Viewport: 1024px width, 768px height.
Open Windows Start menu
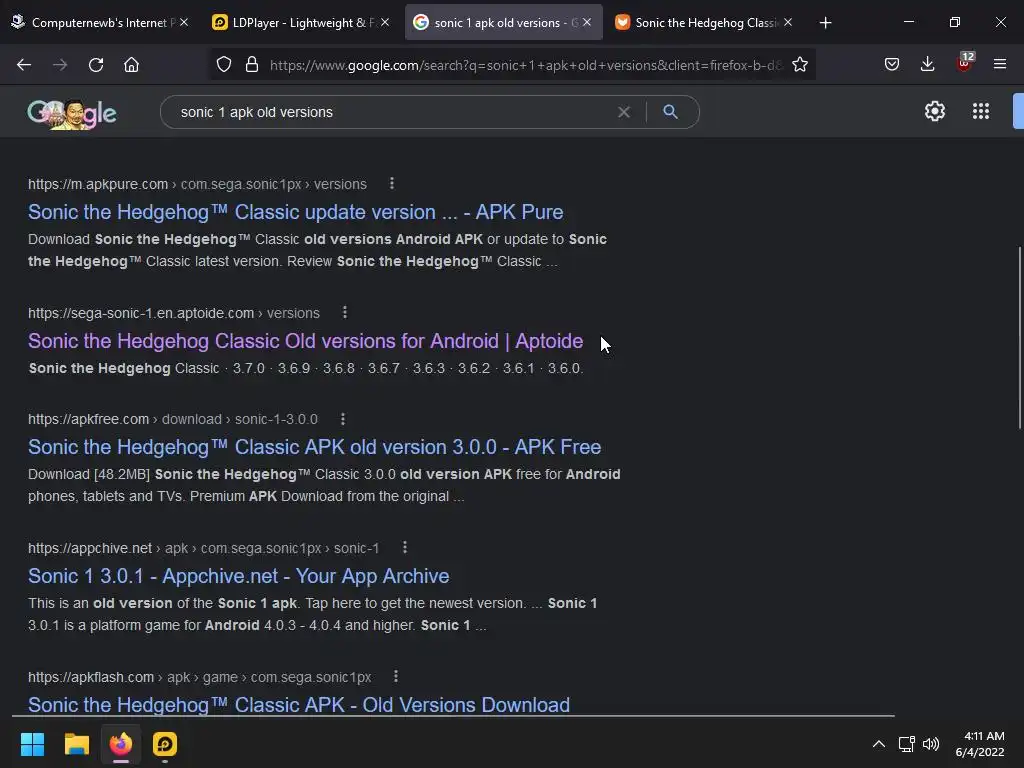point(32,744)
